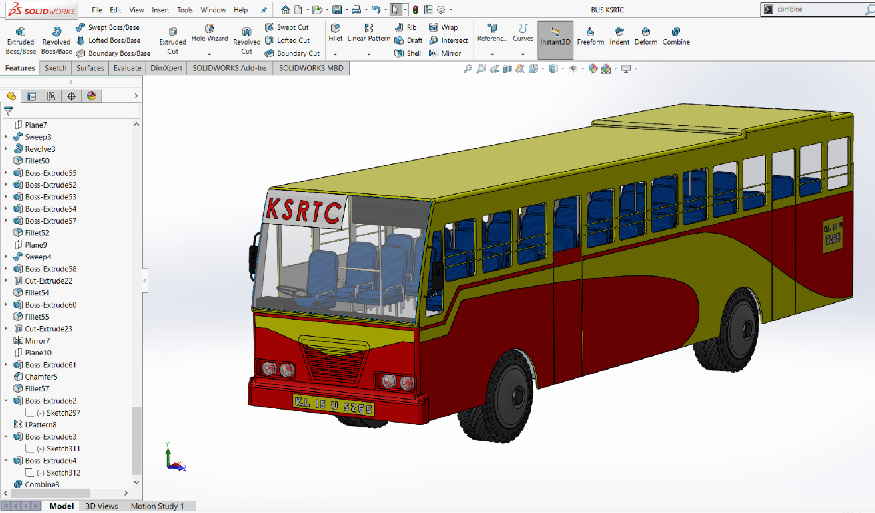Toggle the rebuild traffic light icon
The image size is (875, 513).
click(415, 9)
